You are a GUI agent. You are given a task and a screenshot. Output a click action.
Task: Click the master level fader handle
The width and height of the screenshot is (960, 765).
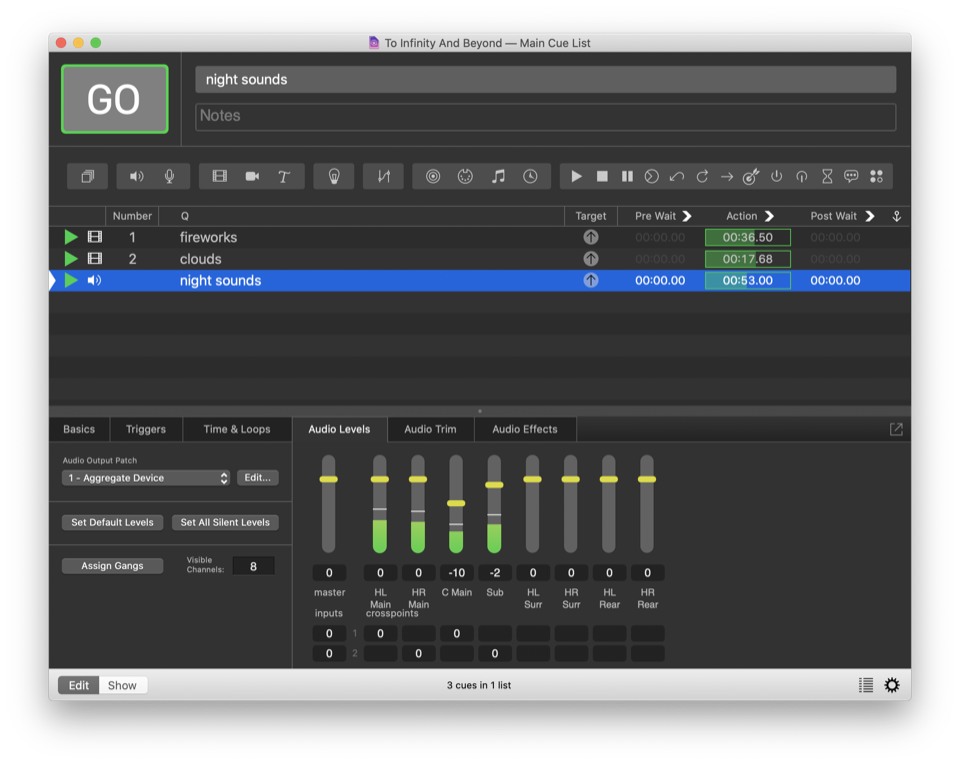point(328,479)
